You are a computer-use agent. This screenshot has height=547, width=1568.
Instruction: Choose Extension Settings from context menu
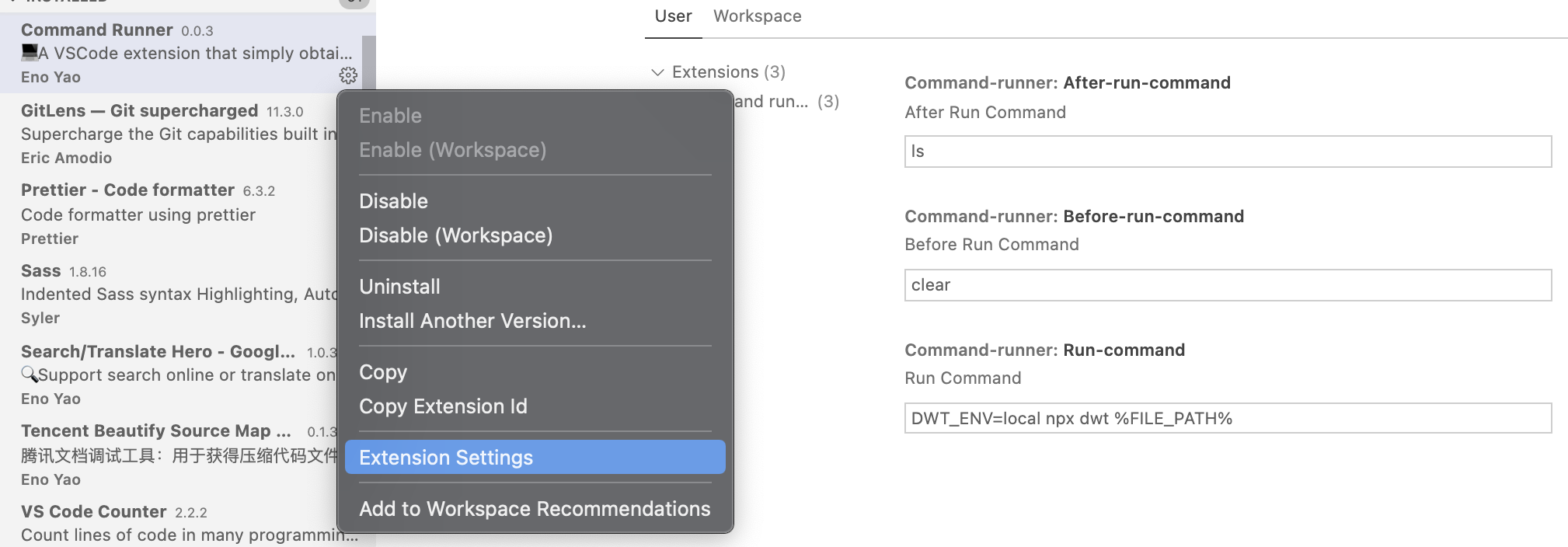click(446, 458)
